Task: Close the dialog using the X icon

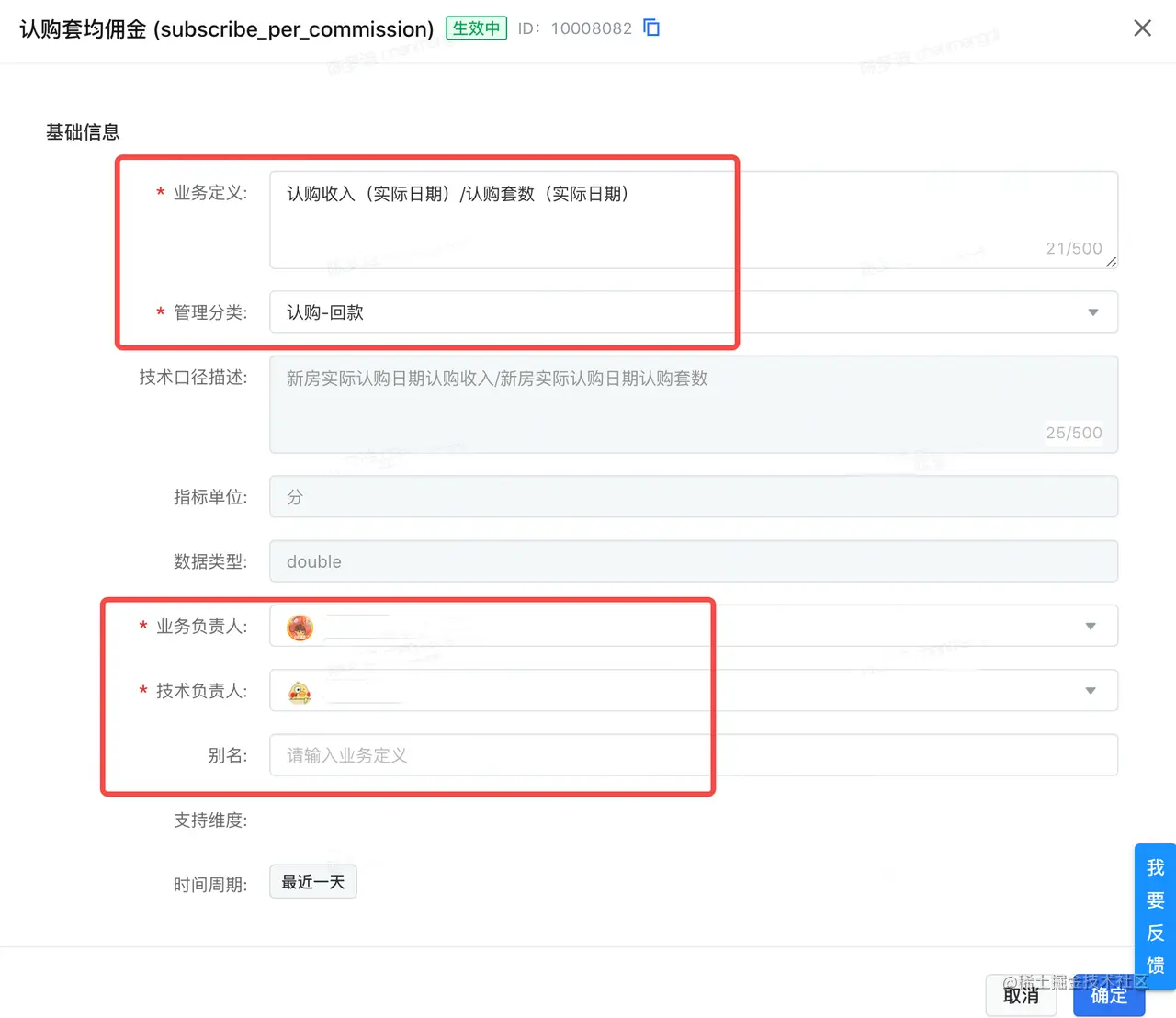Action: coord(1142,28)
